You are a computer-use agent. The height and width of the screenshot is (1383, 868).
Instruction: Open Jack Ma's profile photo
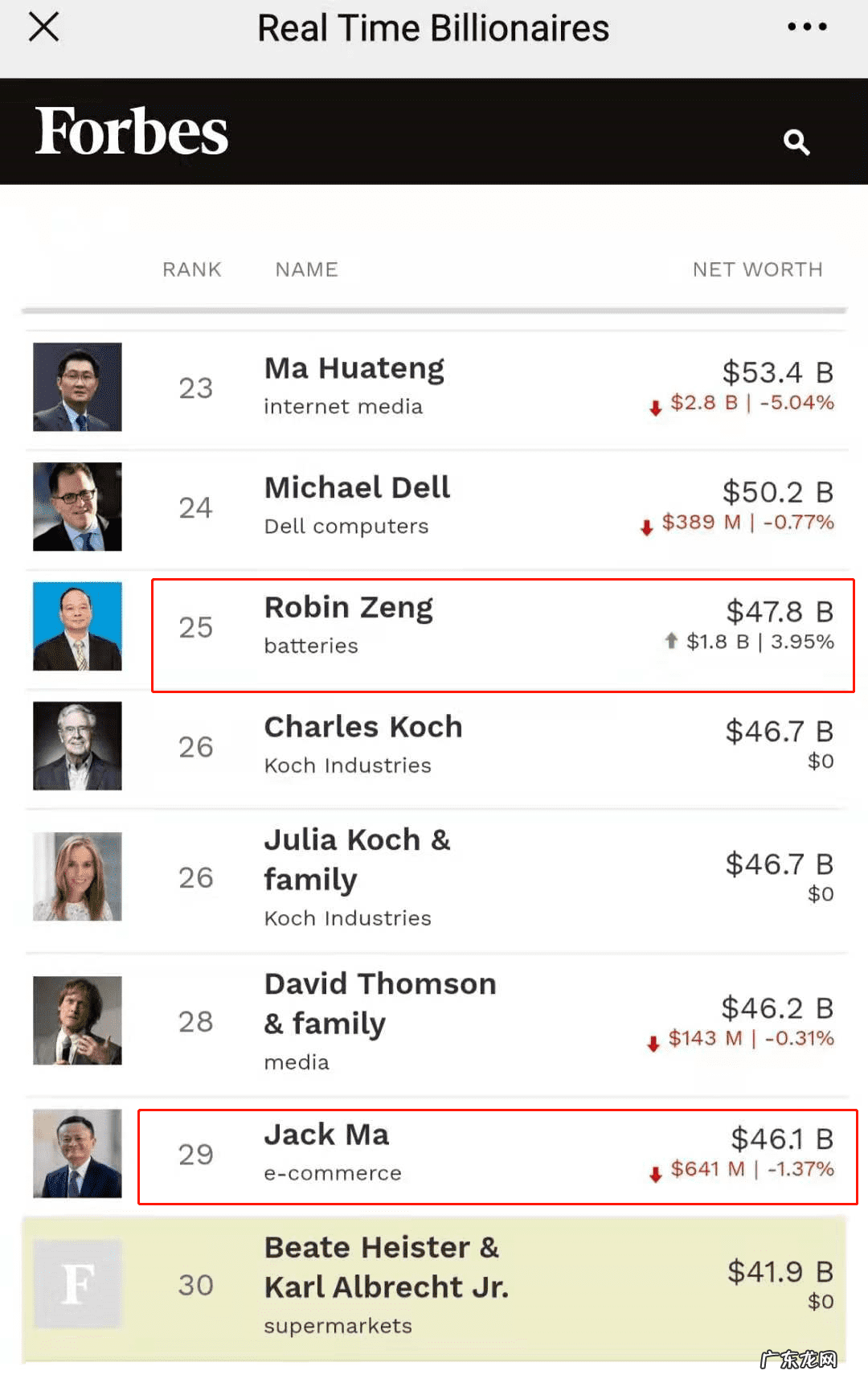pos(77,1154)
